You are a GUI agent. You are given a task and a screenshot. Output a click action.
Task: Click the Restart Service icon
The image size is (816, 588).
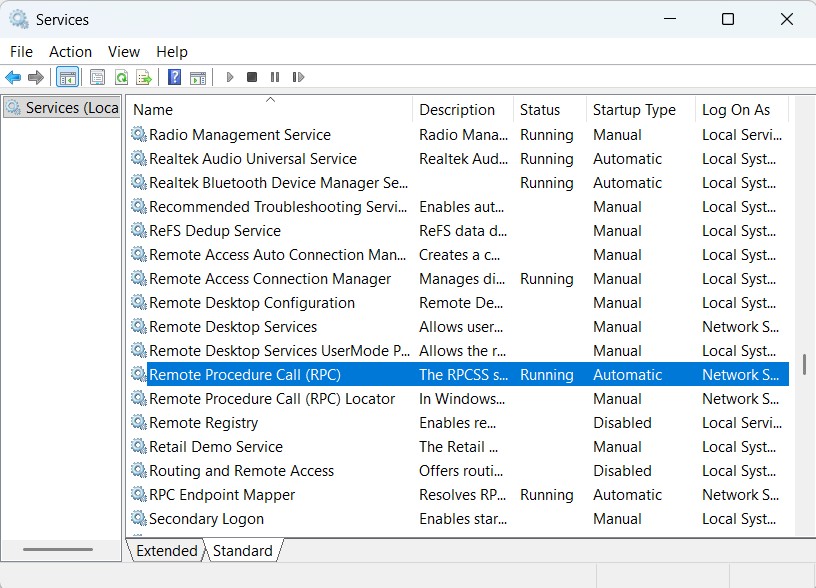click(x=298, y=77)
